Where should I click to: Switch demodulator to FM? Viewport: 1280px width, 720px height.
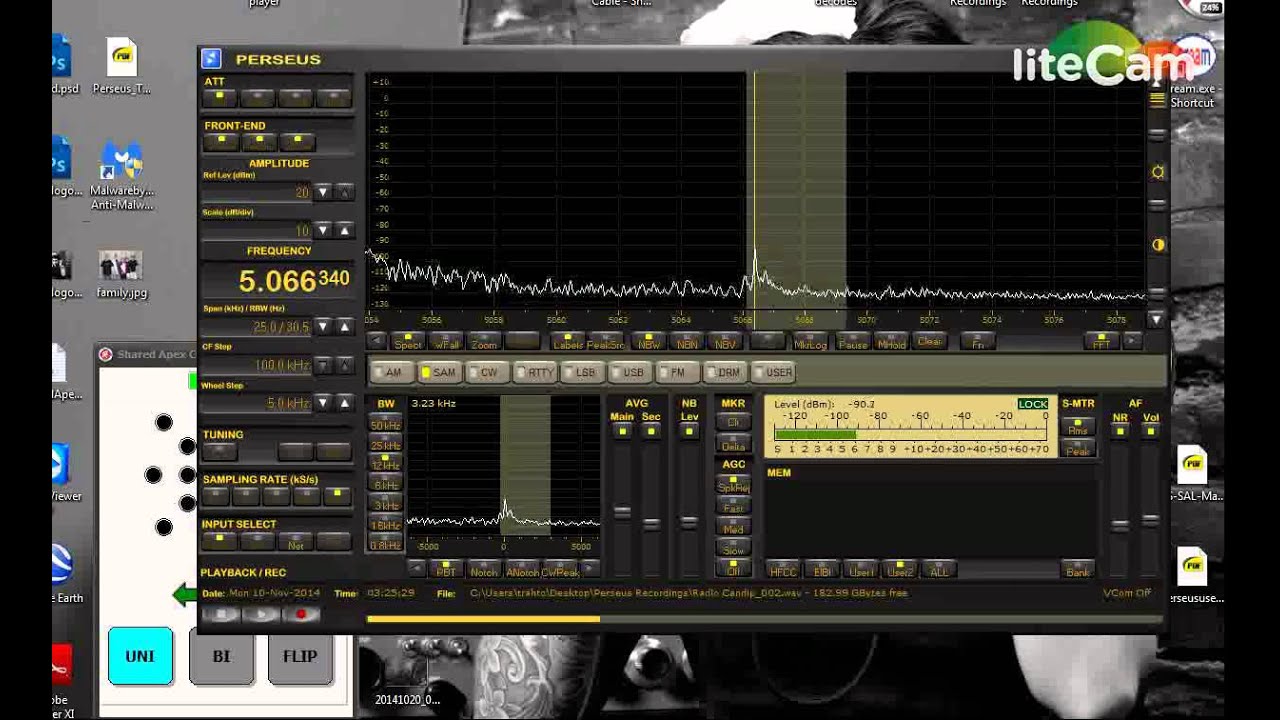[676, 372]
